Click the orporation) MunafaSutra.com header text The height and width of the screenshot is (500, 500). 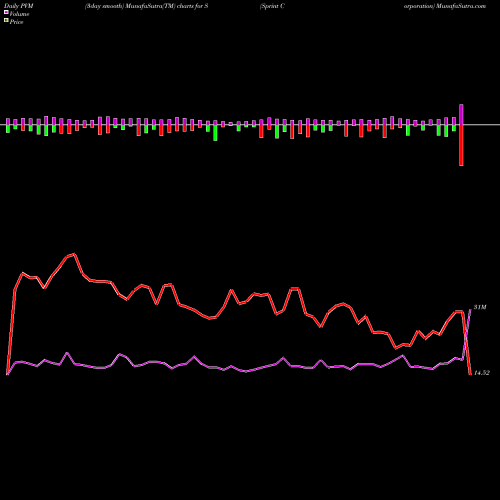(x=445, y=6)
